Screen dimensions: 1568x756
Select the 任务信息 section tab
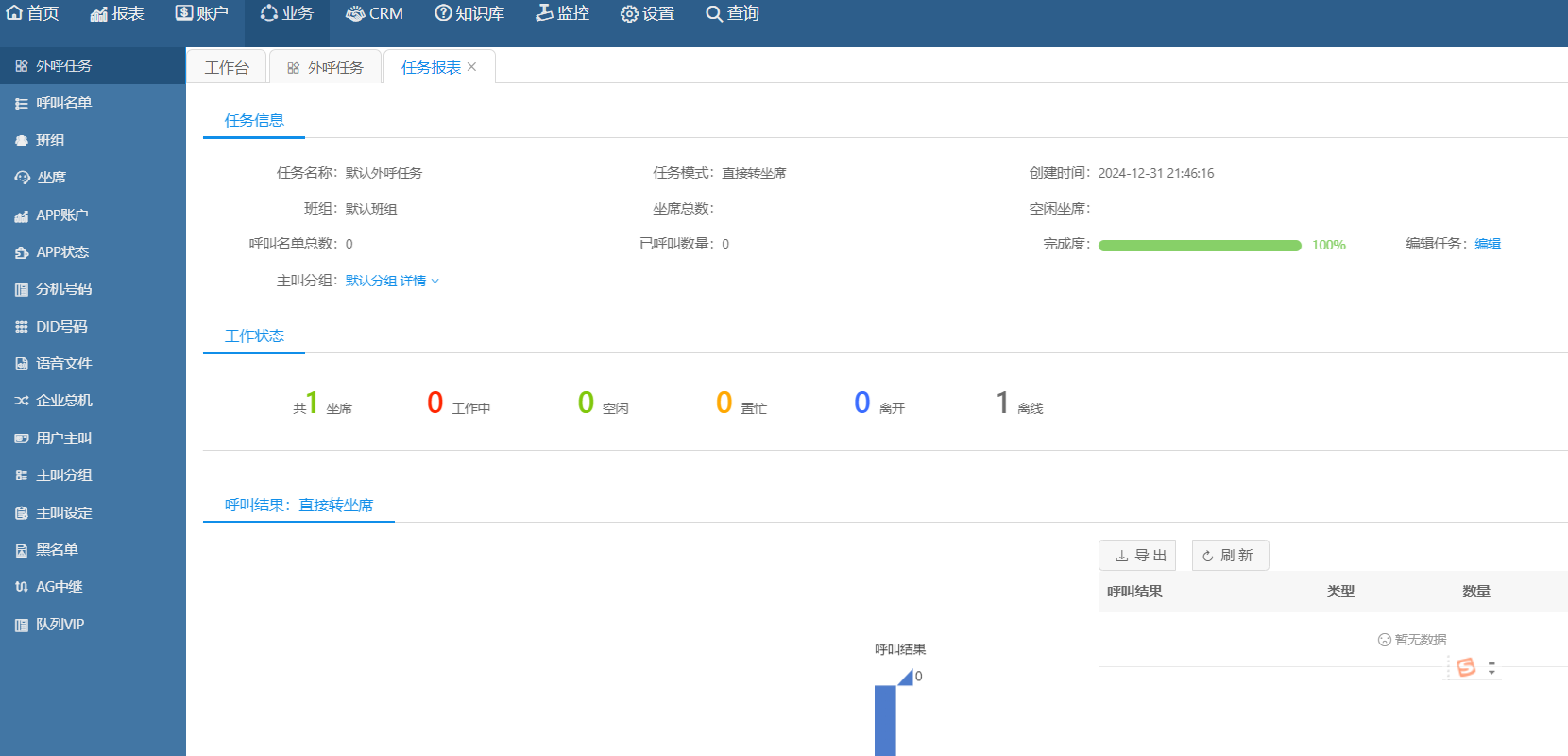click(254, 120)
